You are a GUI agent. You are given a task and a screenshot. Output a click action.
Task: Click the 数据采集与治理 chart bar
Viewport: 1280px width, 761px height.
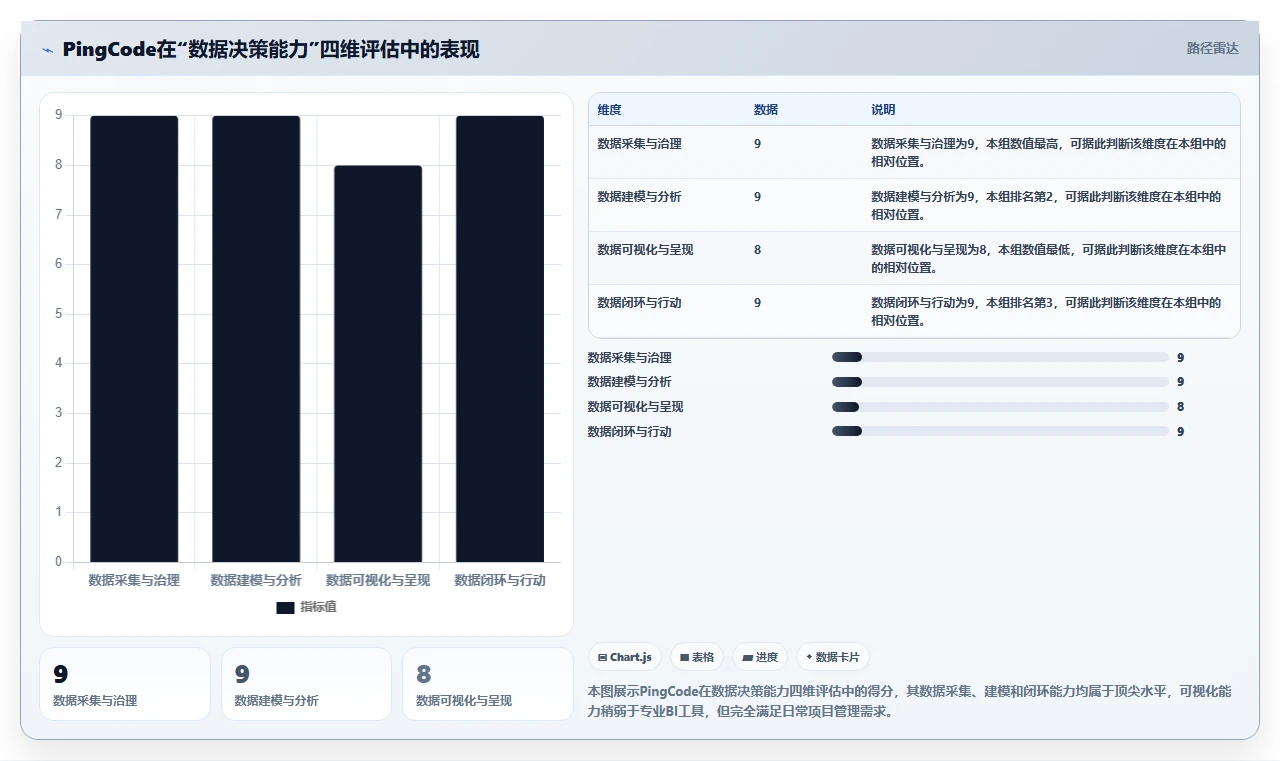click(134, 338)
